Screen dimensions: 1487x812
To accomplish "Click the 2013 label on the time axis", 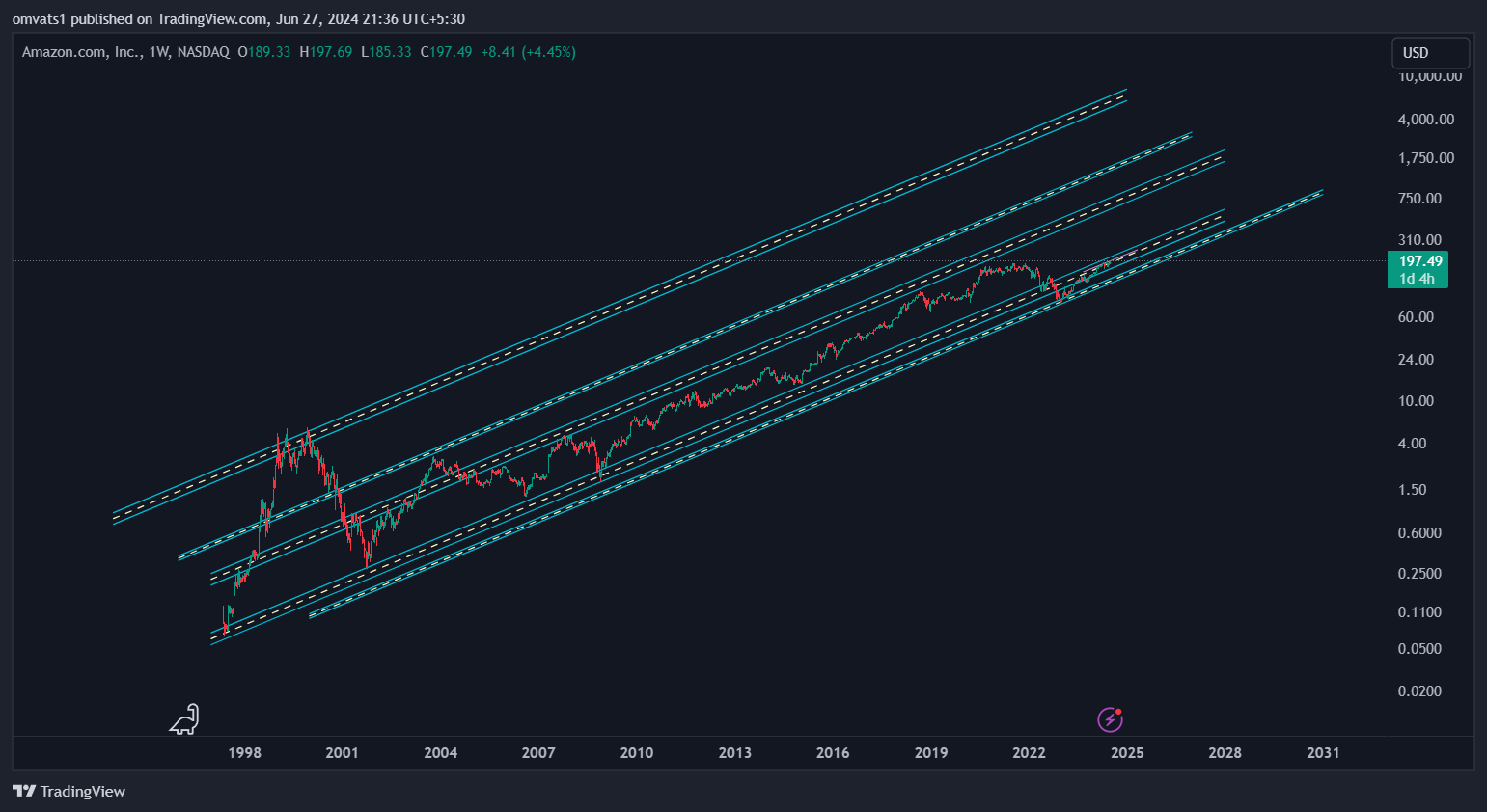I will coord(734,753).
